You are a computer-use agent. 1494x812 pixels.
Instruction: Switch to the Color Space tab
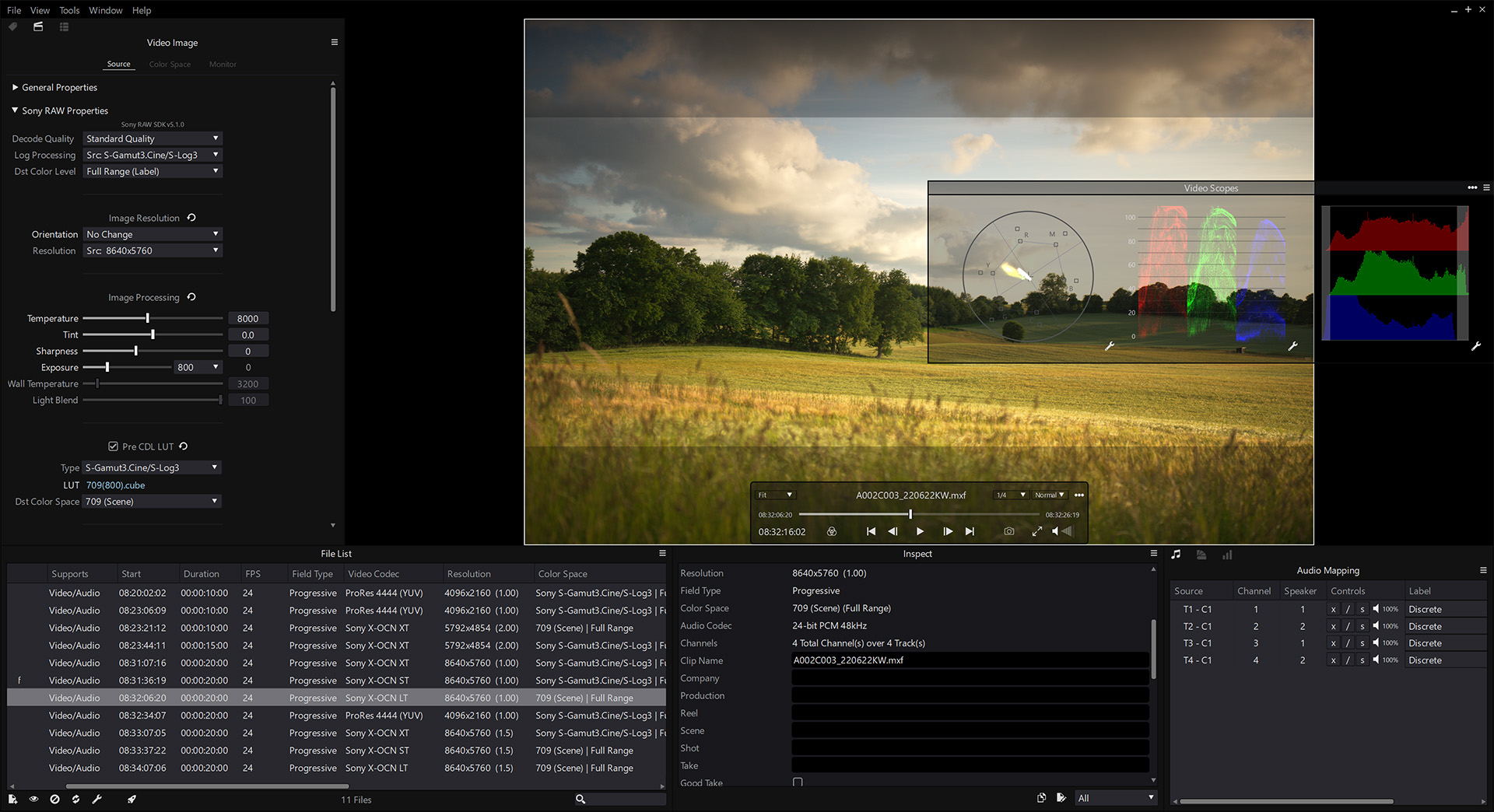click(x=170, y=65)
